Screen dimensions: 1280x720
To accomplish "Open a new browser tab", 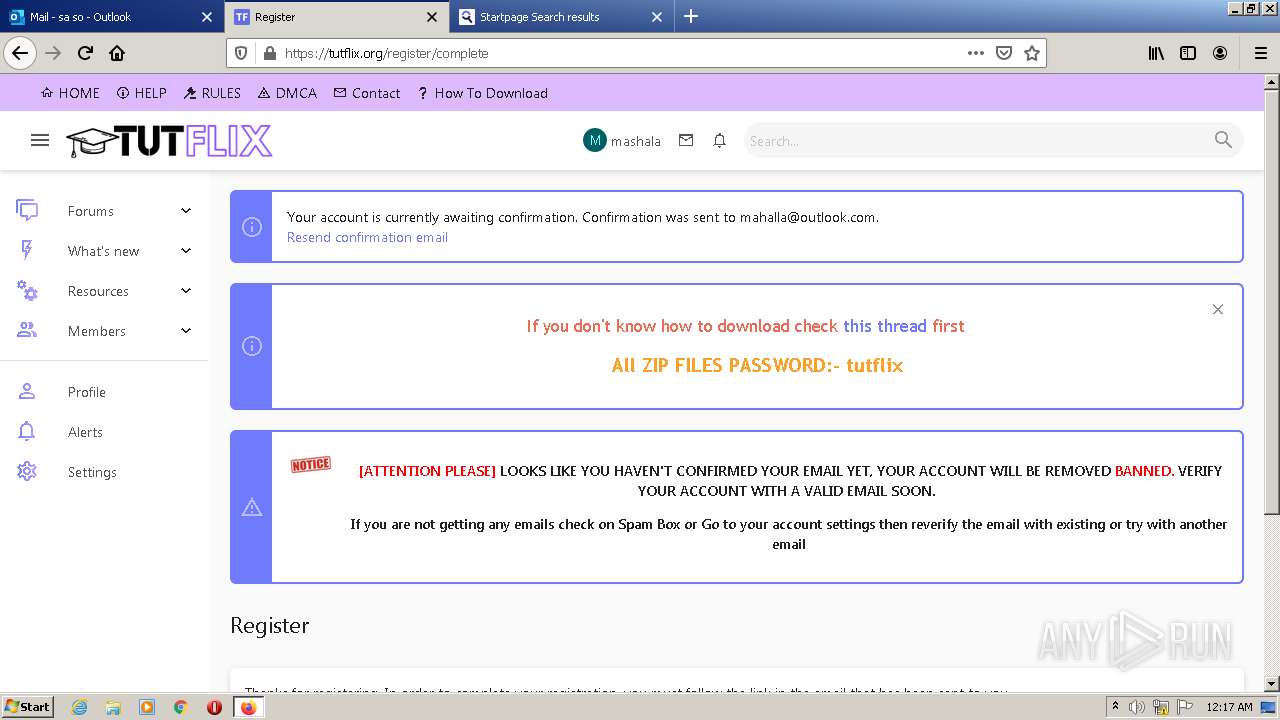I will point(691,16).
